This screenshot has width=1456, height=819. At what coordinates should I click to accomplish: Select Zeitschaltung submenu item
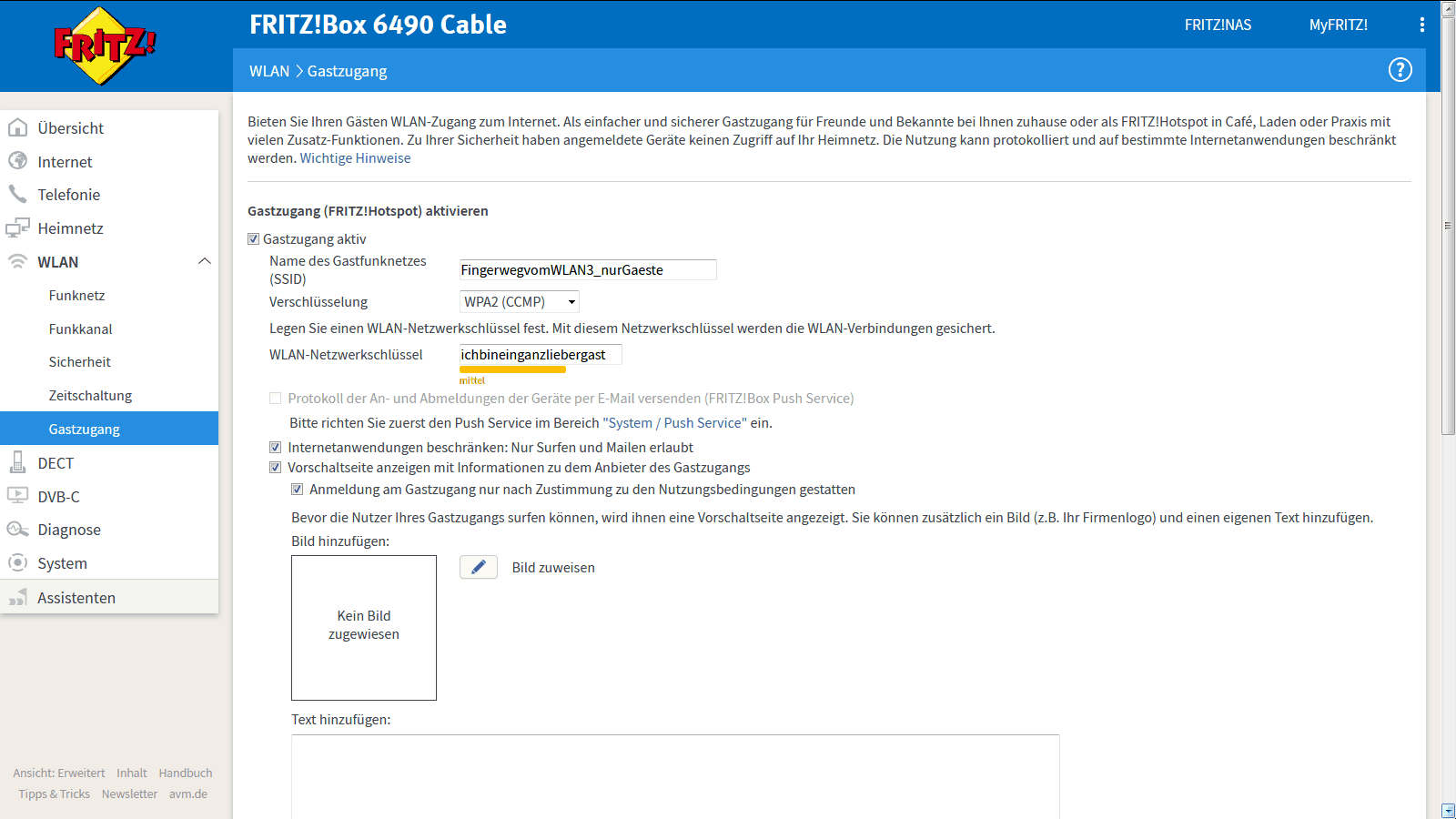coord(109,396)
